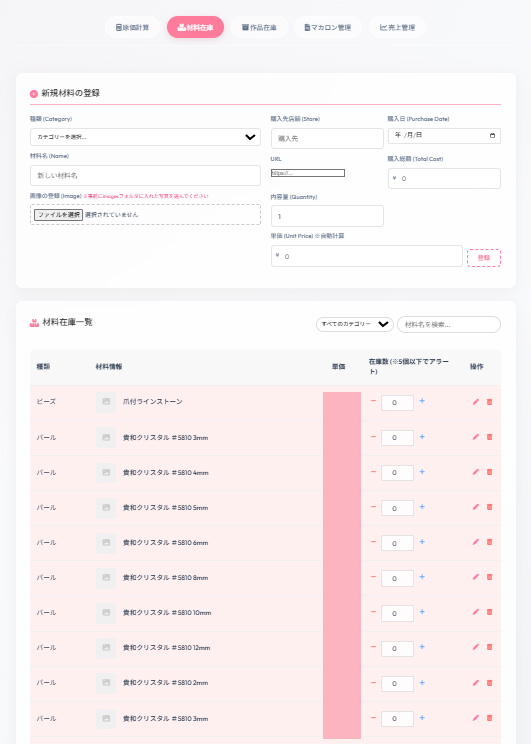The width and height of the screenshot is (531, 744).
Task: Delete the 爪付ラインストーン row via trash icon
Action: (x=490, y=402)
